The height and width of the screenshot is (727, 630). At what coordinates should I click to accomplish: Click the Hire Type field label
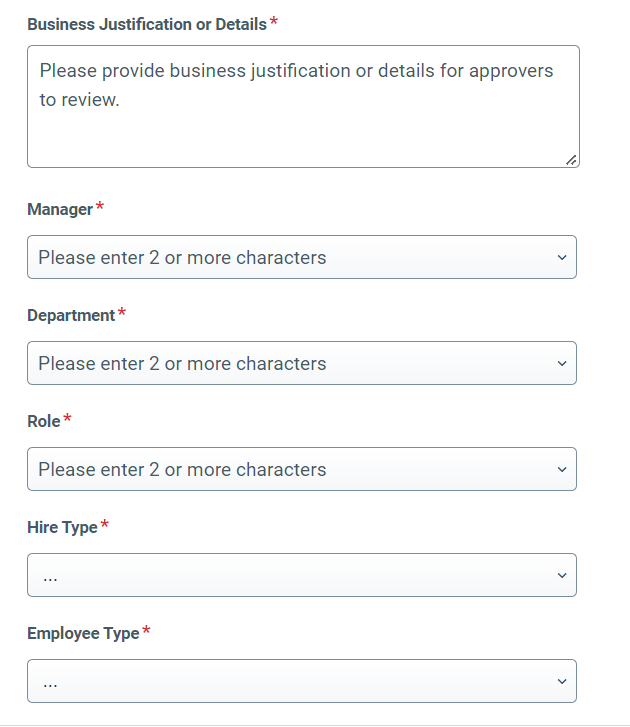(63, 528)
